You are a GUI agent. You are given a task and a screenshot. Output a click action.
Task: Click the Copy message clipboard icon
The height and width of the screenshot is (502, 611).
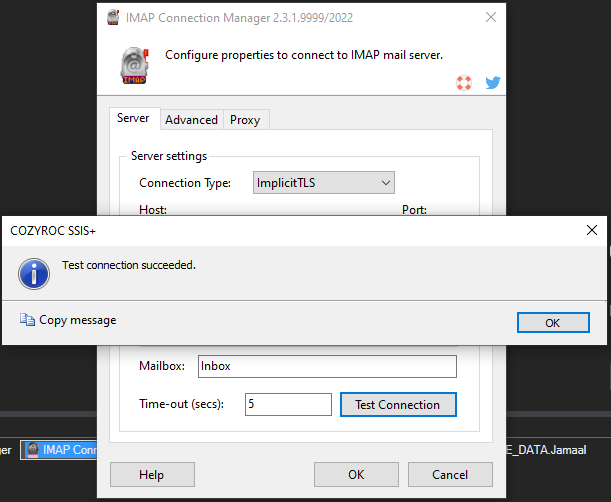27,321
